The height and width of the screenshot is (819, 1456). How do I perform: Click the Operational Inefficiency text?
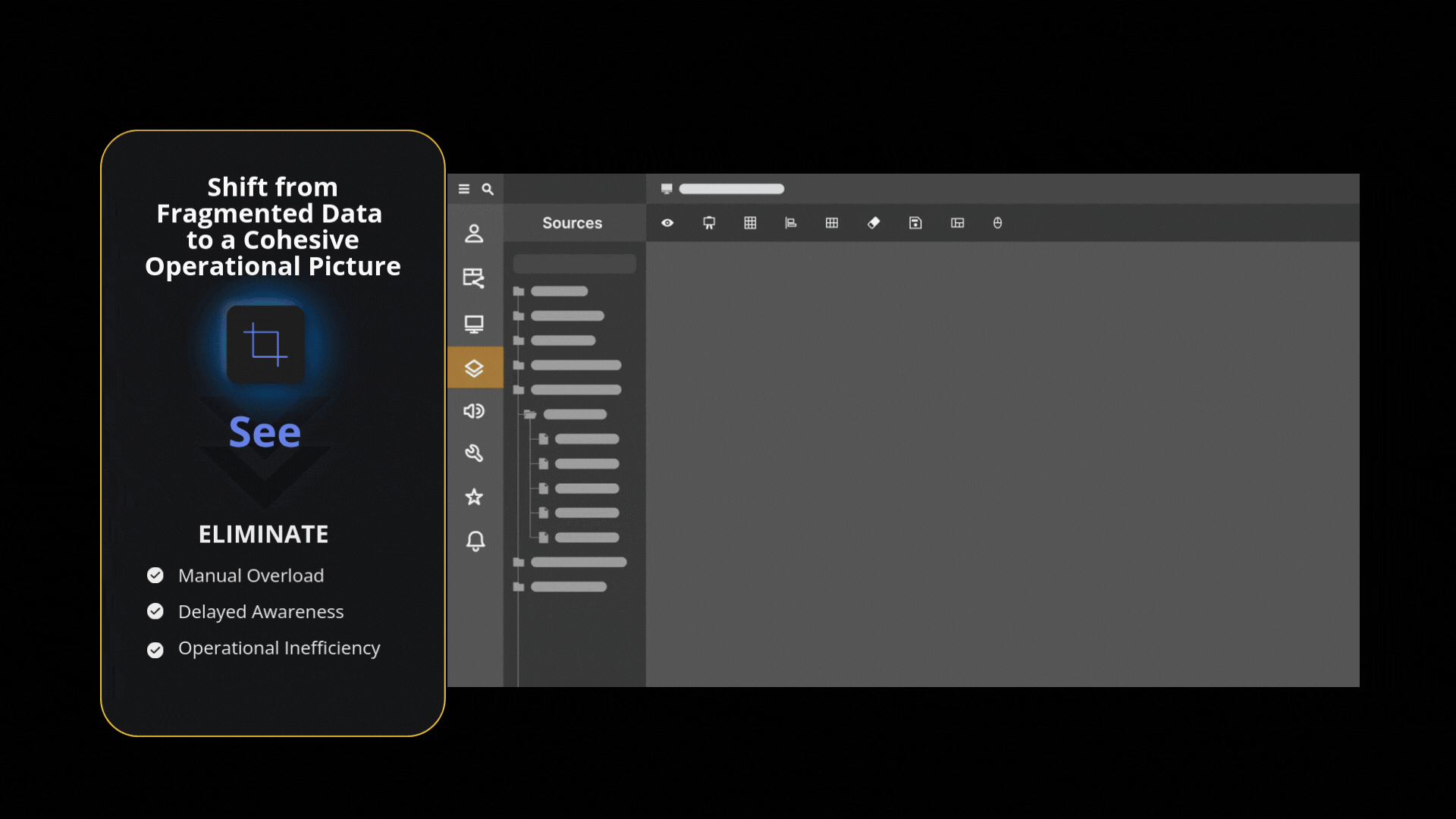tap(279, 648)
